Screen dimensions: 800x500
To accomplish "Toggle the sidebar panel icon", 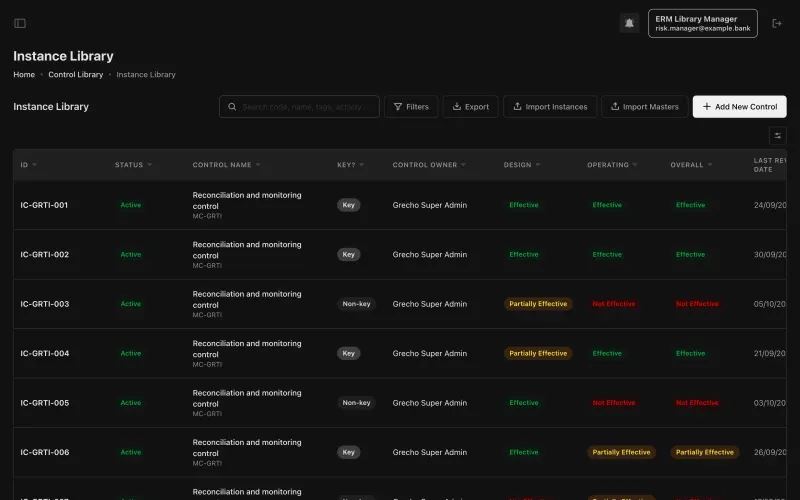I will point(20,23).
